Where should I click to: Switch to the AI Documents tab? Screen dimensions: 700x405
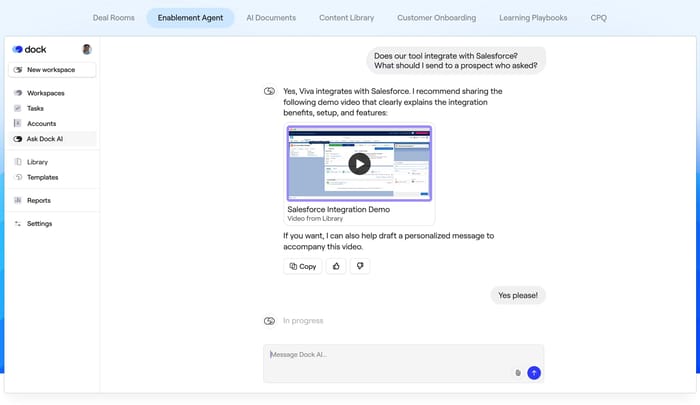coord(271,18)
